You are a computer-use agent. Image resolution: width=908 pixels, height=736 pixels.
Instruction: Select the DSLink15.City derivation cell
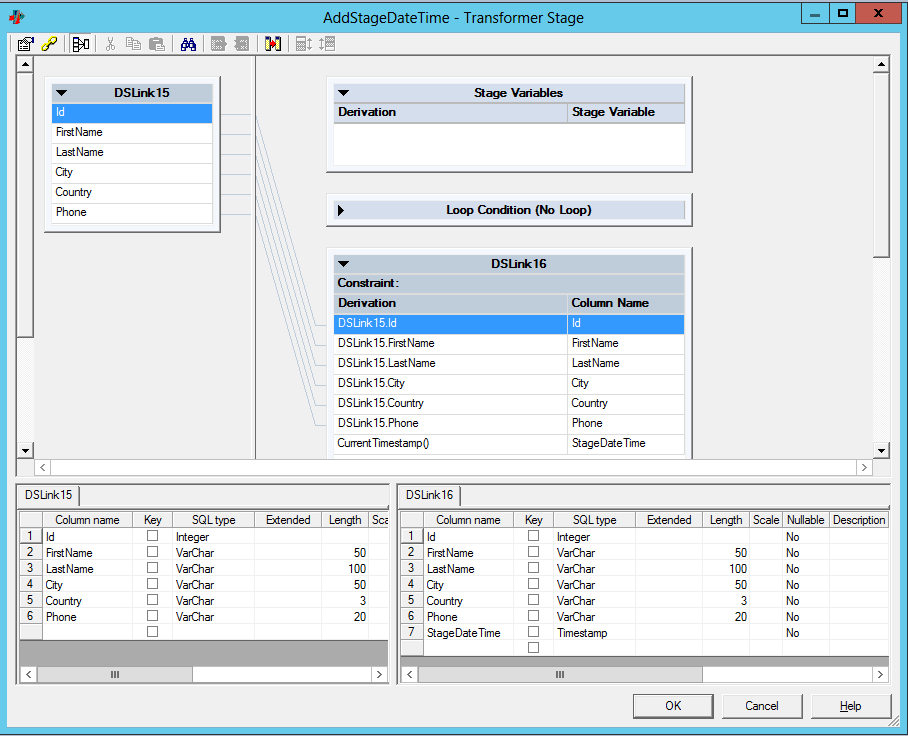point(451,383)
